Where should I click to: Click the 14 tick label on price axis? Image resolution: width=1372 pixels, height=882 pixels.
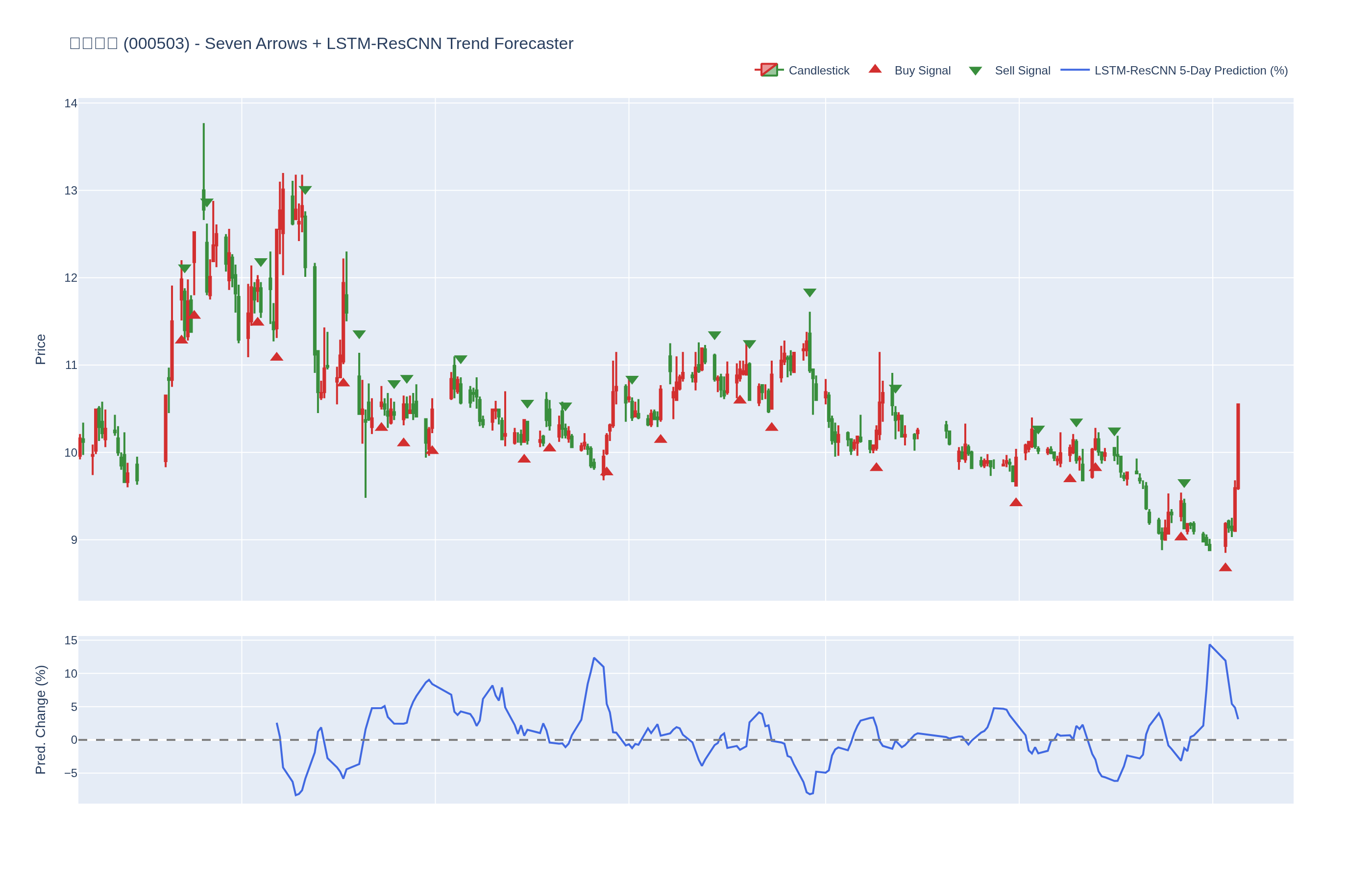[x=71, y=104]
